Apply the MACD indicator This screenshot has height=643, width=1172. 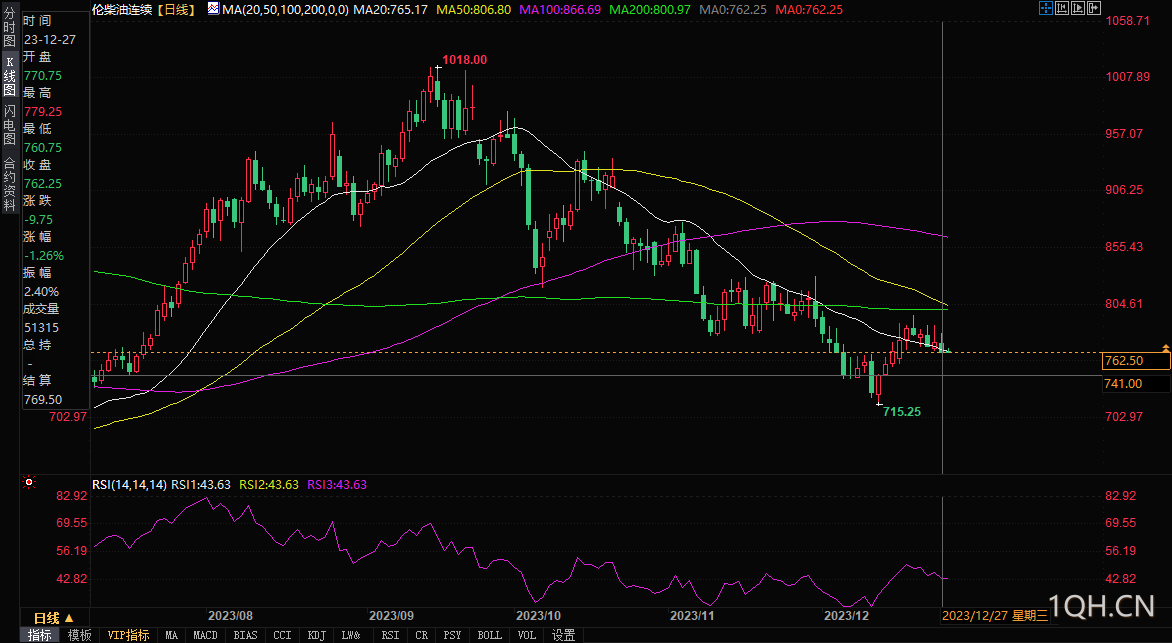[205, 635]
